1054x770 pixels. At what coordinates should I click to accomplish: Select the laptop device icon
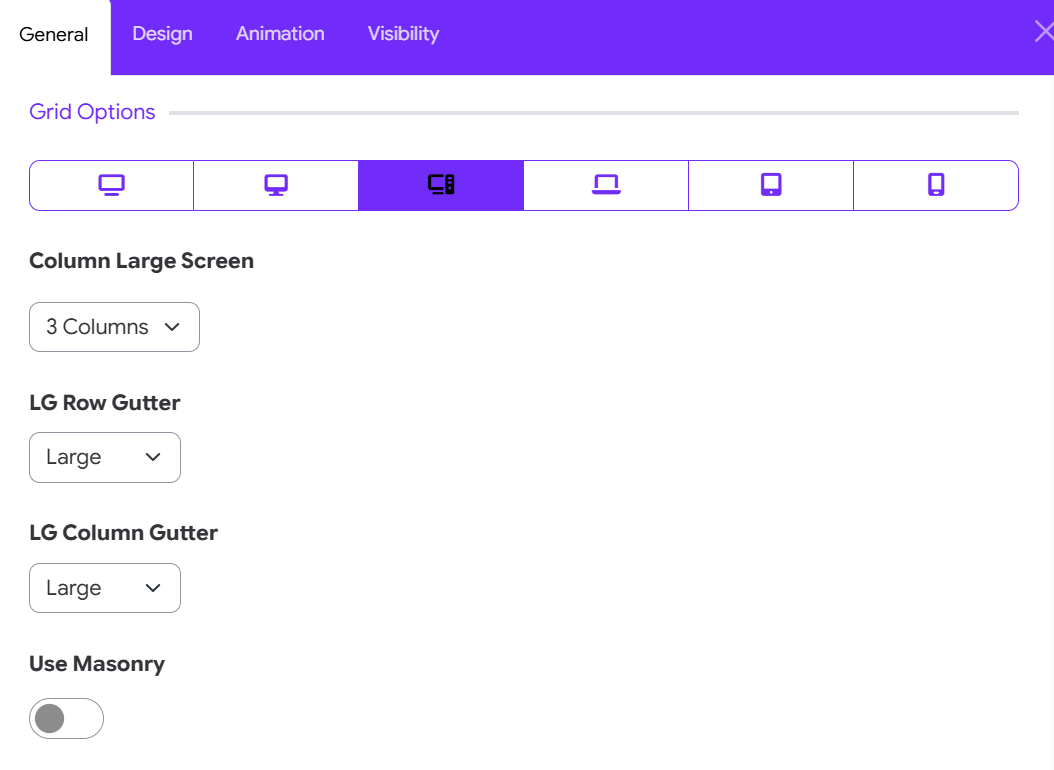[606, 185]
